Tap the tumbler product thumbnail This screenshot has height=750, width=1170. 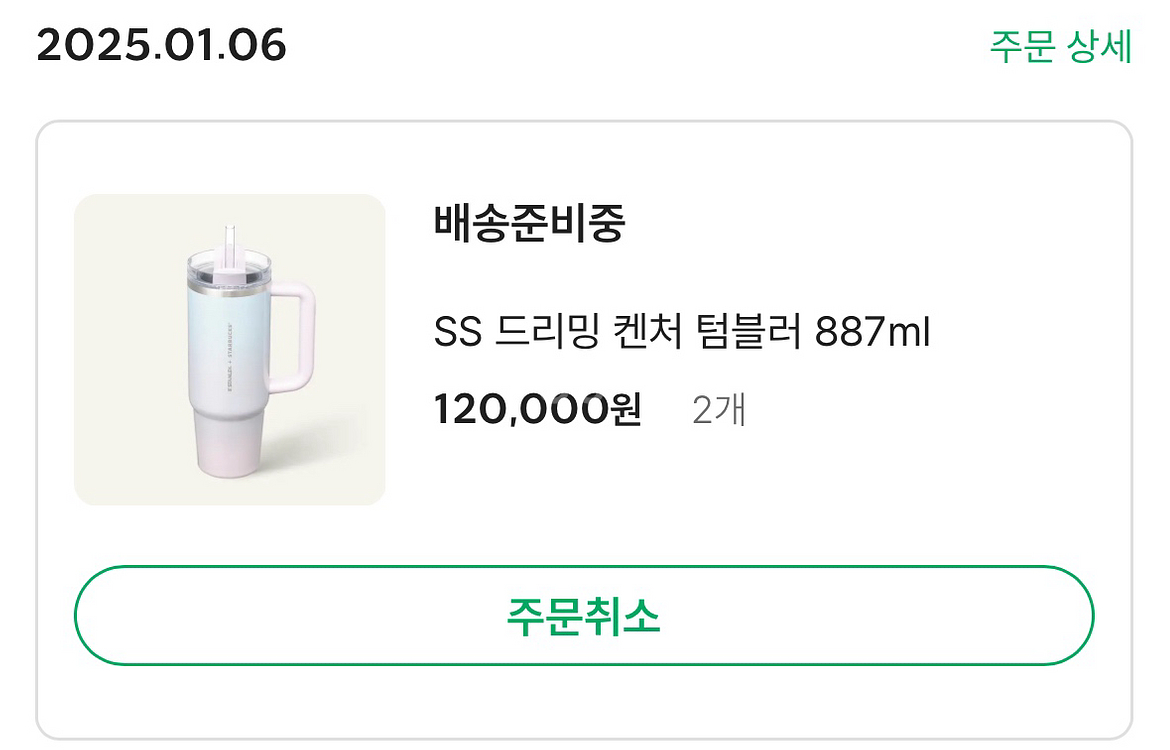click(x=230, y=349)
